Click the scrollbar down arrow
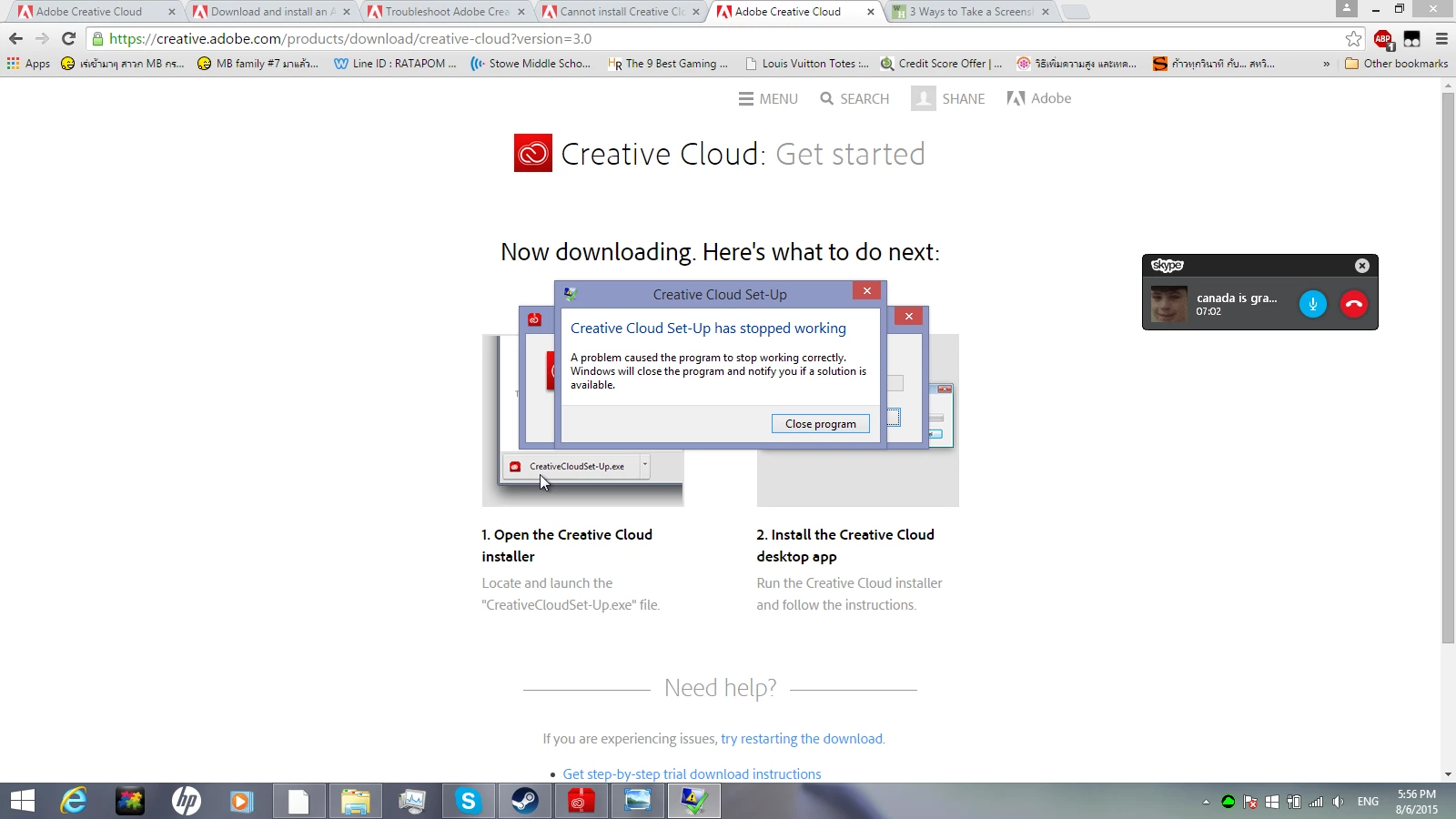The height and width of the screenshot is (819, 1456). tap(1448, 774)
